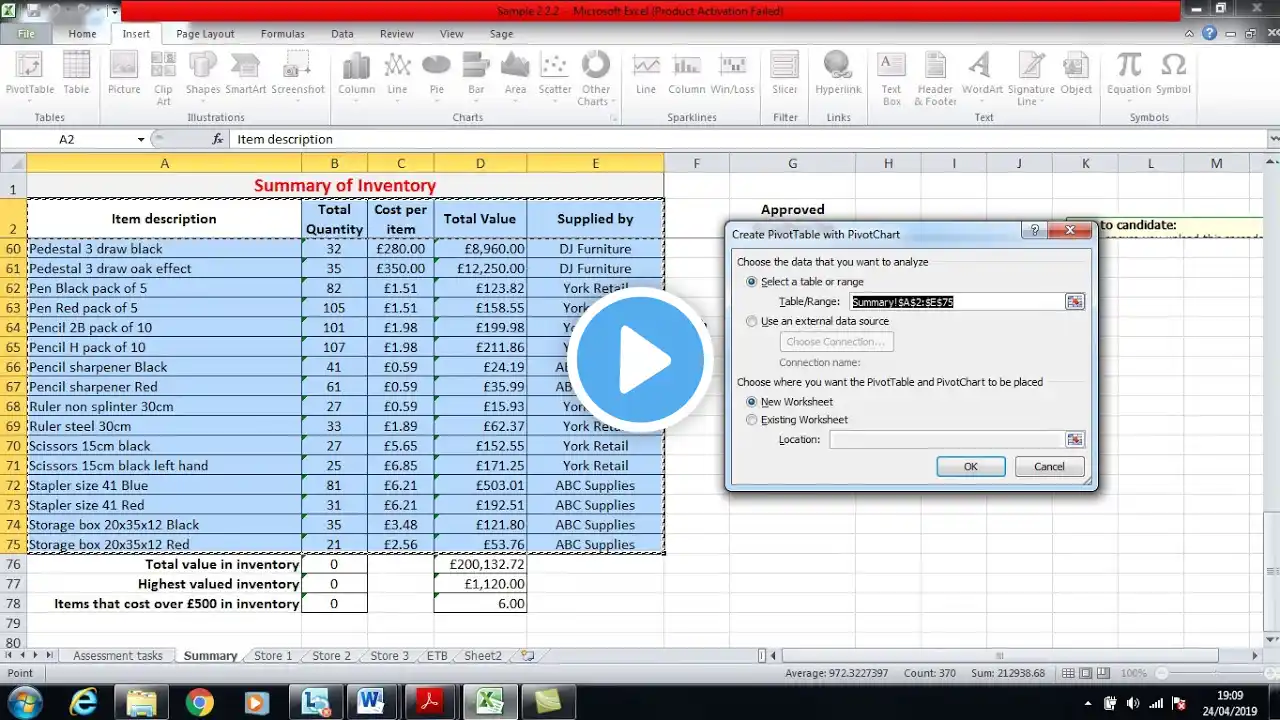The height and width of the screenshot is (720, 1280).
Task: Switch to the Page Layout ribbon tab
Action: click(205, 33)
